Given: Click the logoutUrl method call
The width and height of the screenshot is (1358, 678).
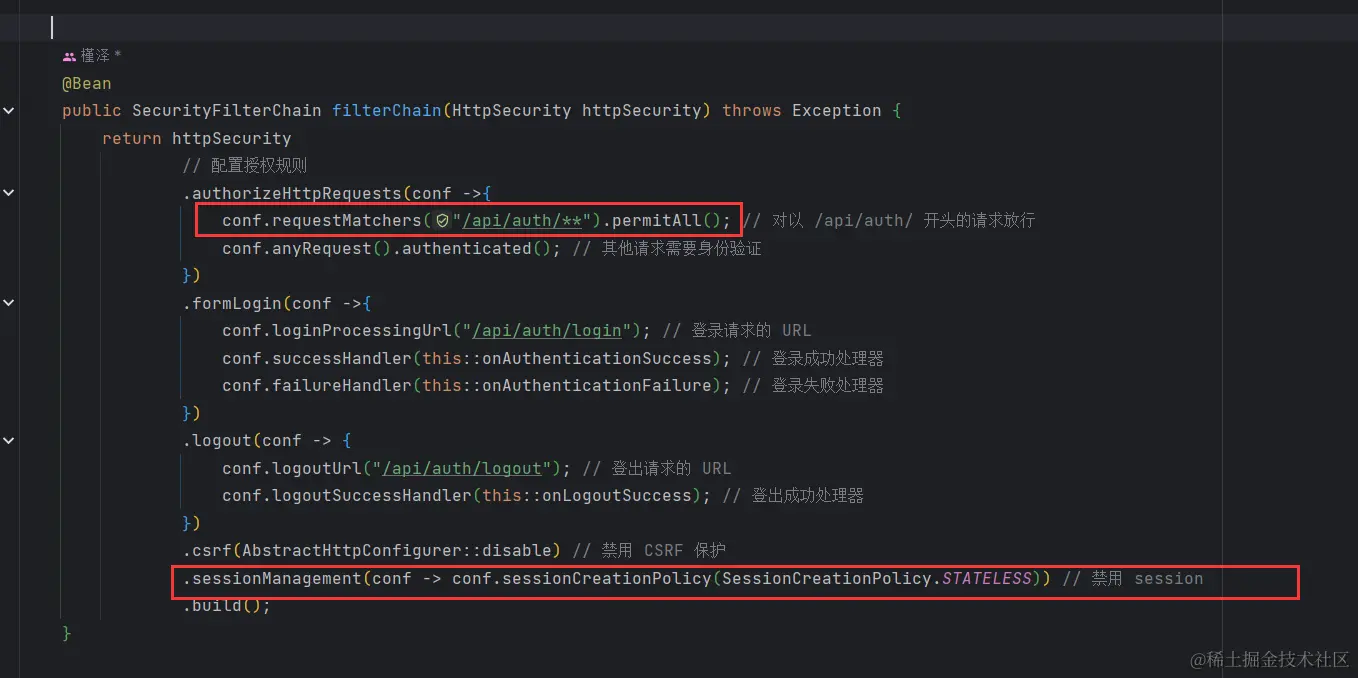Looking at the screenshot, I should point(317,468).
